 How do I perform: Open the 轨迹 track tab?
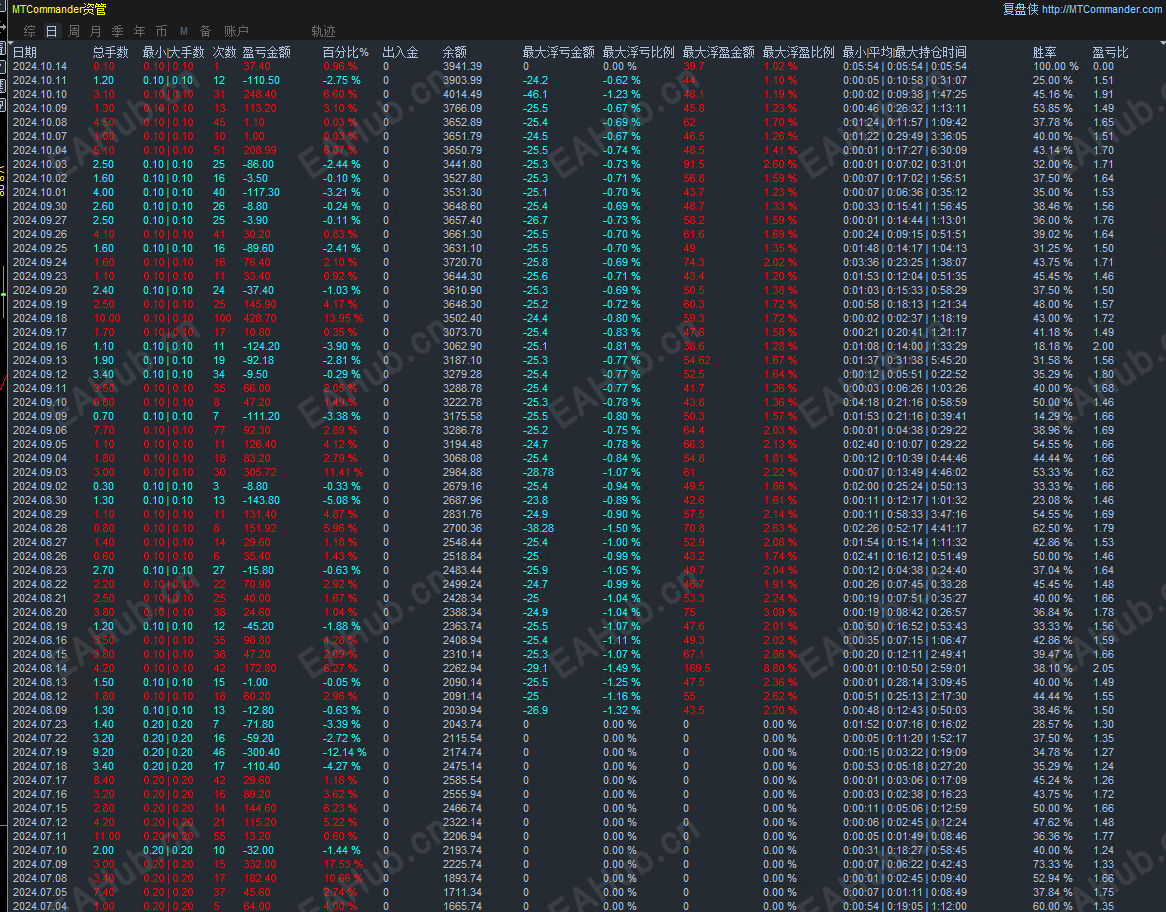323,31
